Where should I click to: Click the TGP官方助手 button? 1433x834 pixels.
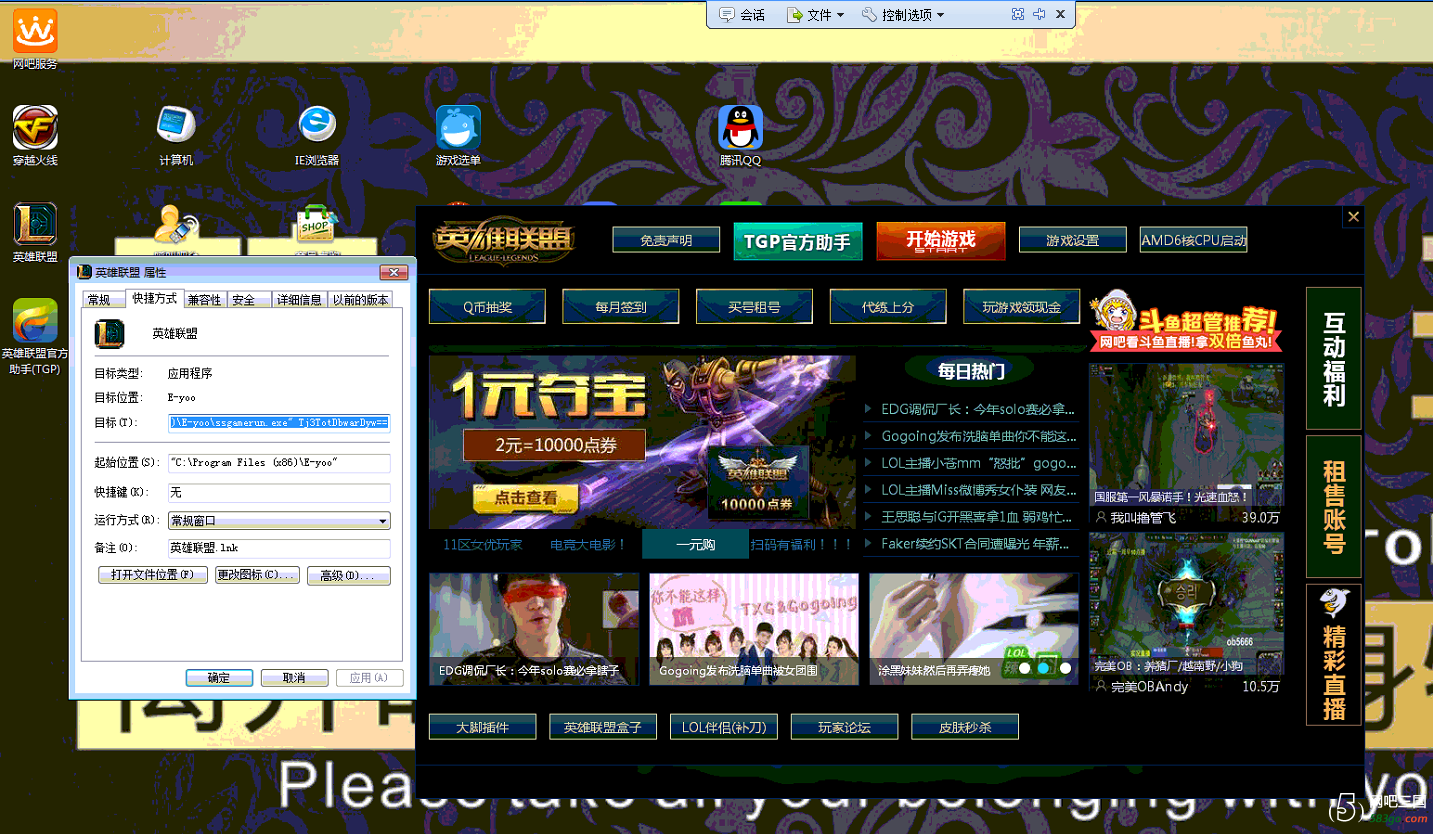(x=797, y=242)
